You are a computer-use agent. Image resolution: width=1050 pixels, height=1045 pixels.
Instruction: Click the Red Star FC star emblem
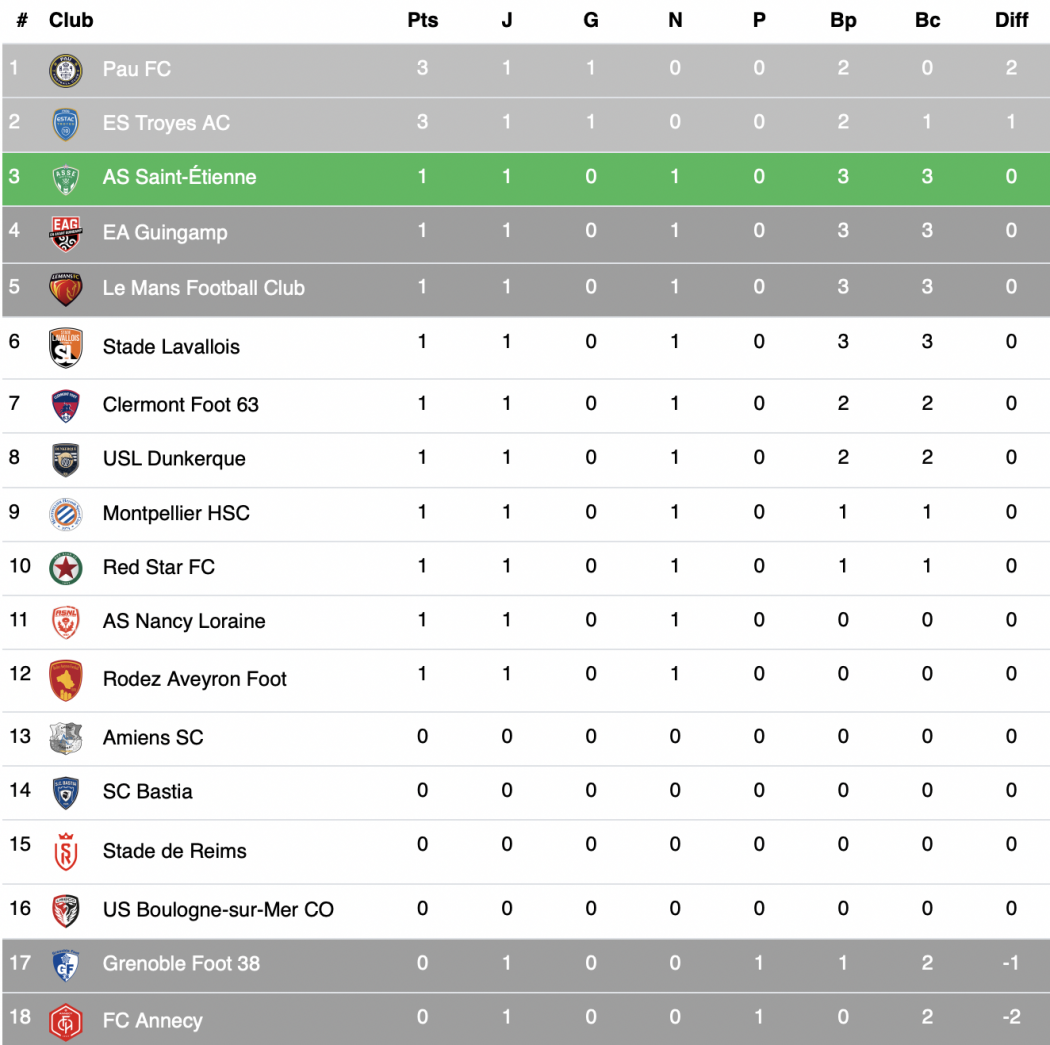(66, 568)
